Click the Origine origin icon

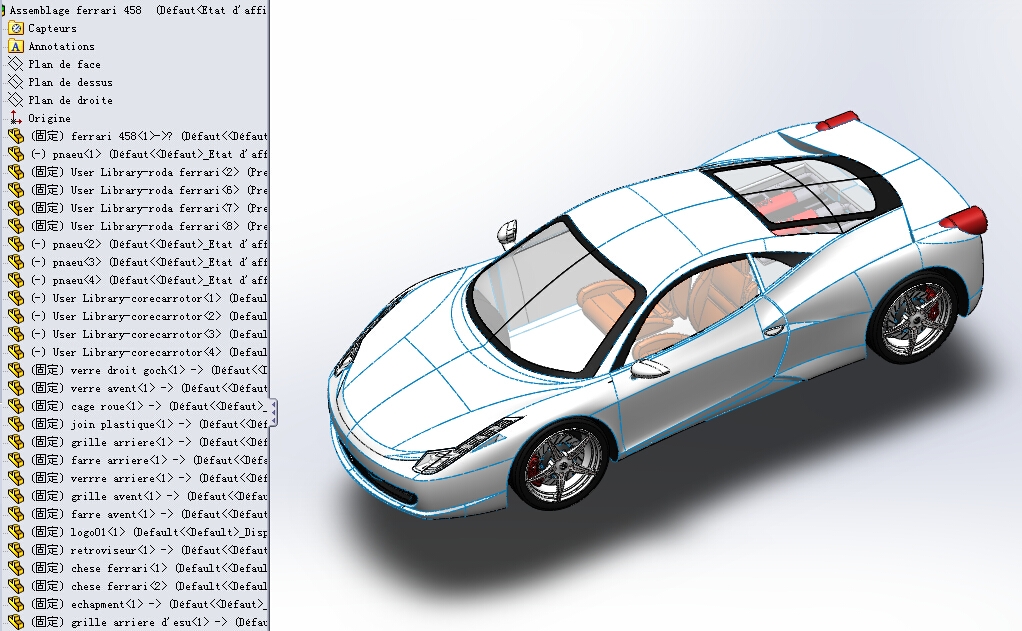click(16, 118)
